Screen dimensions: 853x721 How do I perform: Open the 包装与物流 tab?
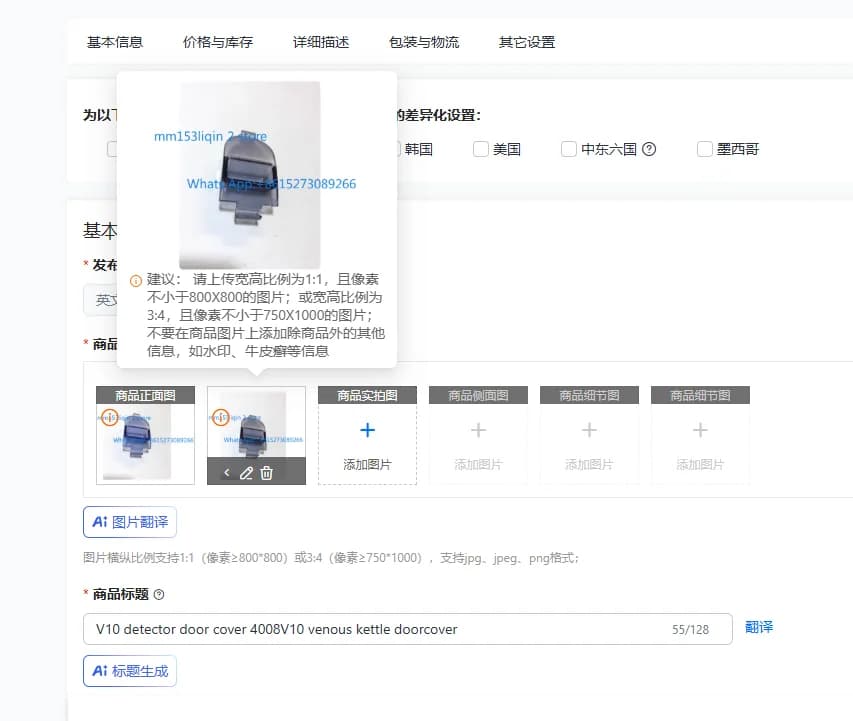click(x=424, y=42)
